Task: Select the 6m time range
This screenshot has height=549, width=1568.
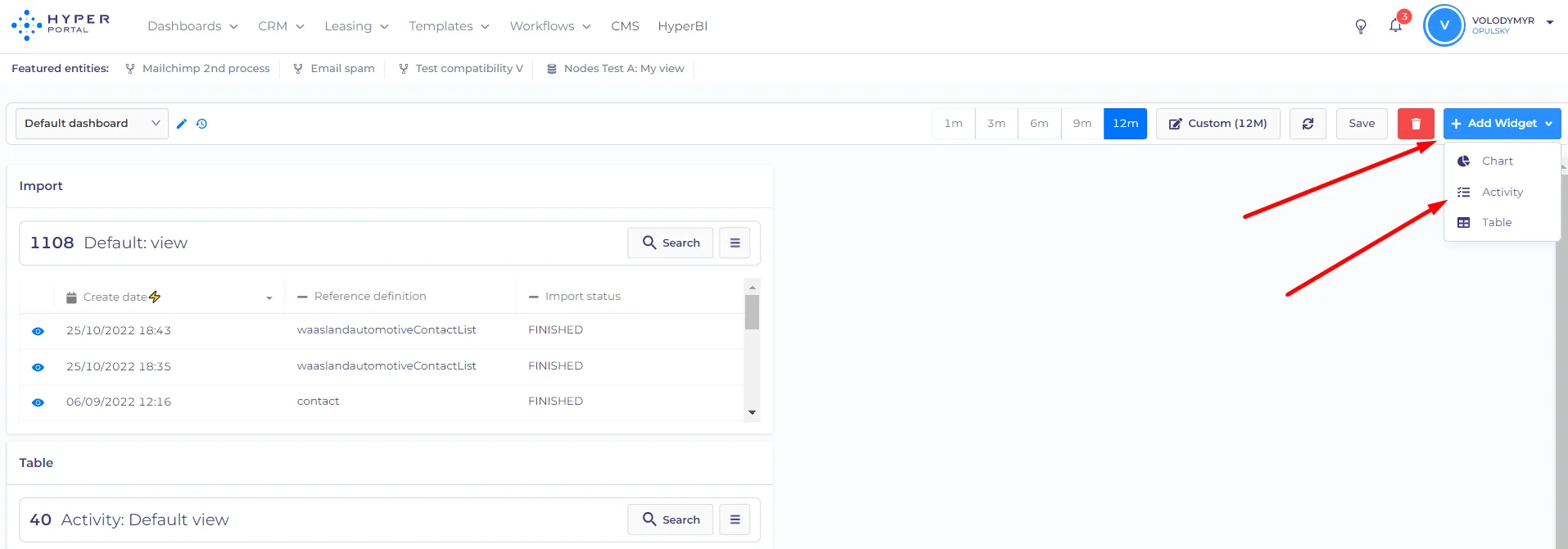Action: click(1039, 124)
